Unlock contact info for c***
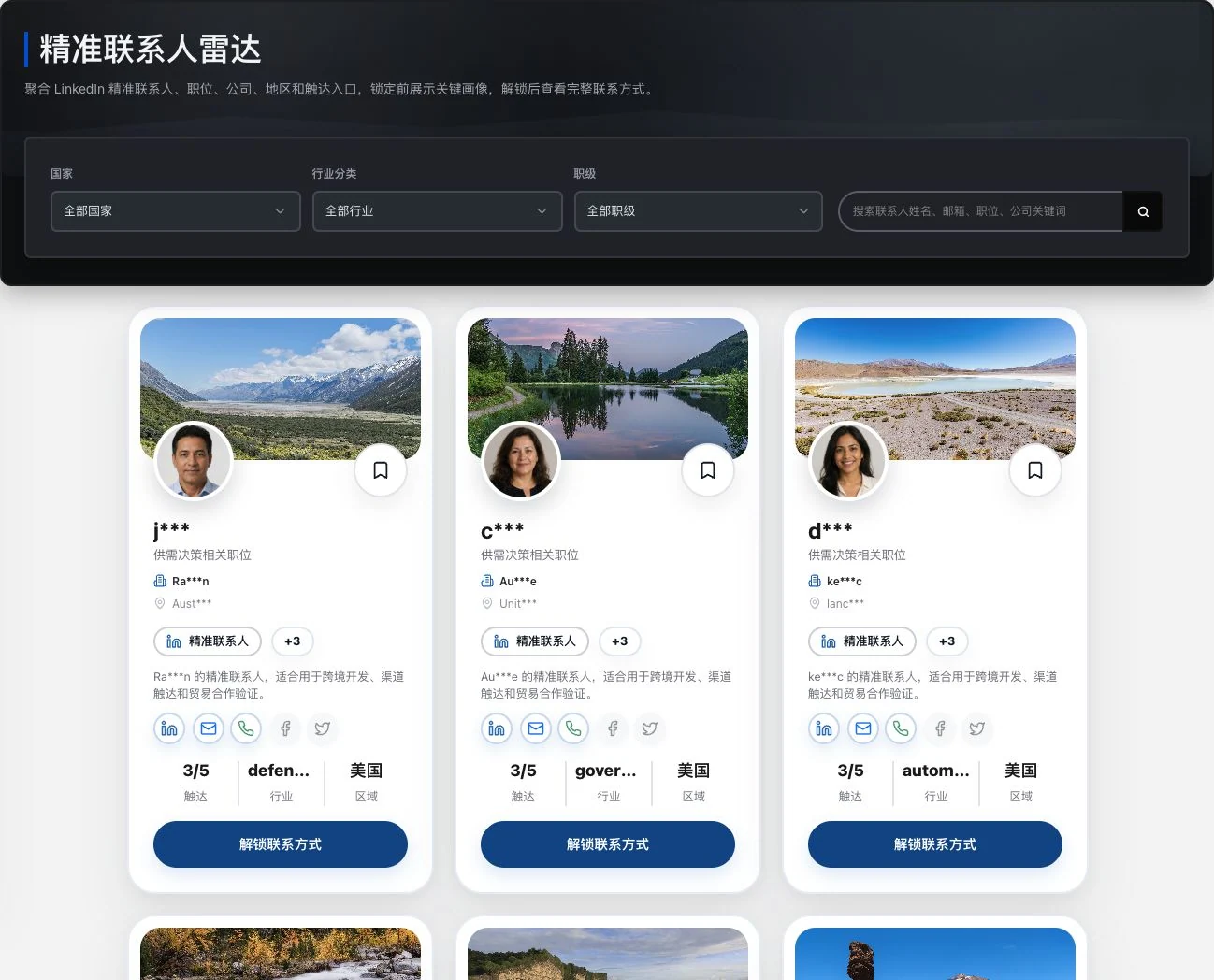Image resolution: width=1214 pixels, height=980 pixels. (608, 844)
